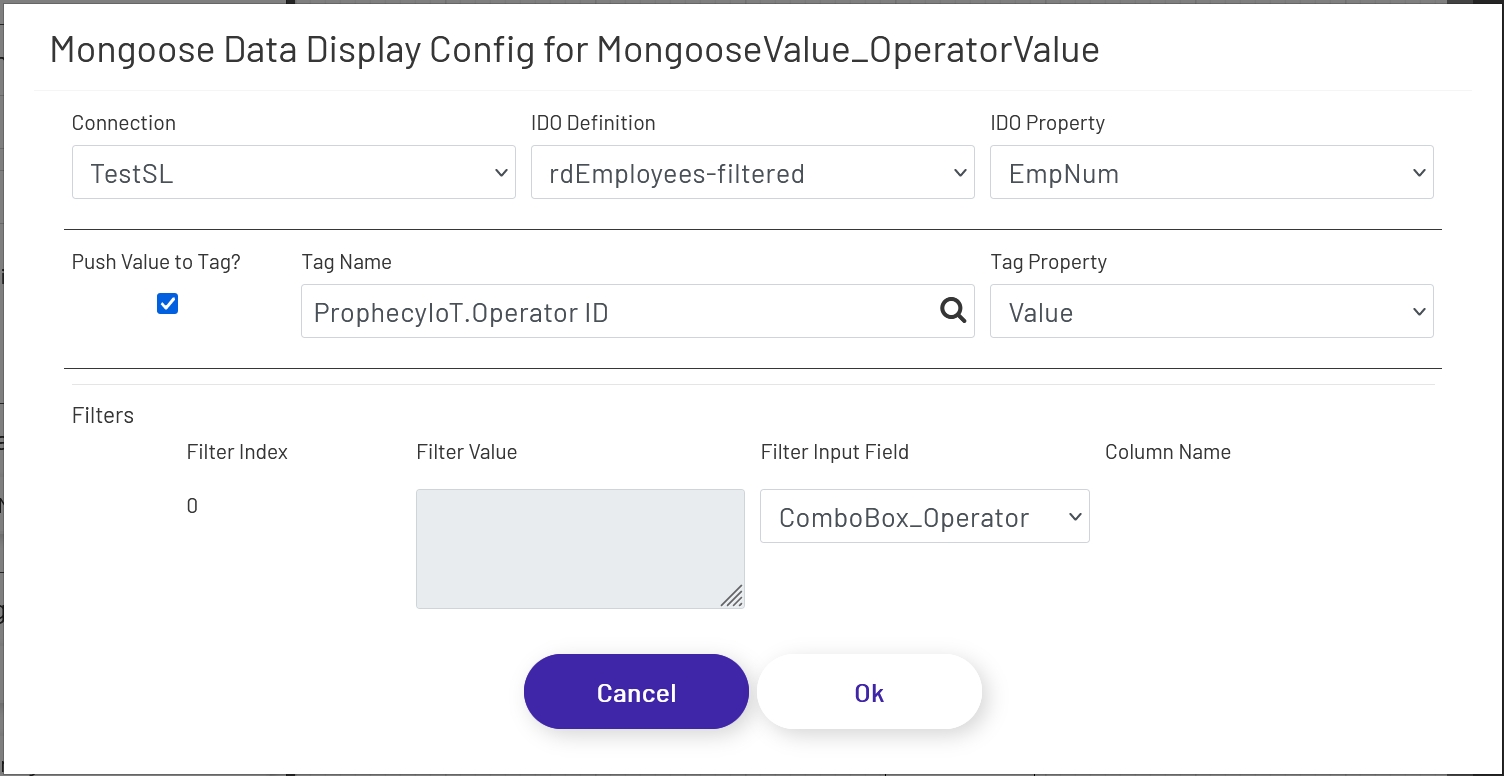
Task: Change the IDO Property from EmpNum
Action: coord(1211,172)
